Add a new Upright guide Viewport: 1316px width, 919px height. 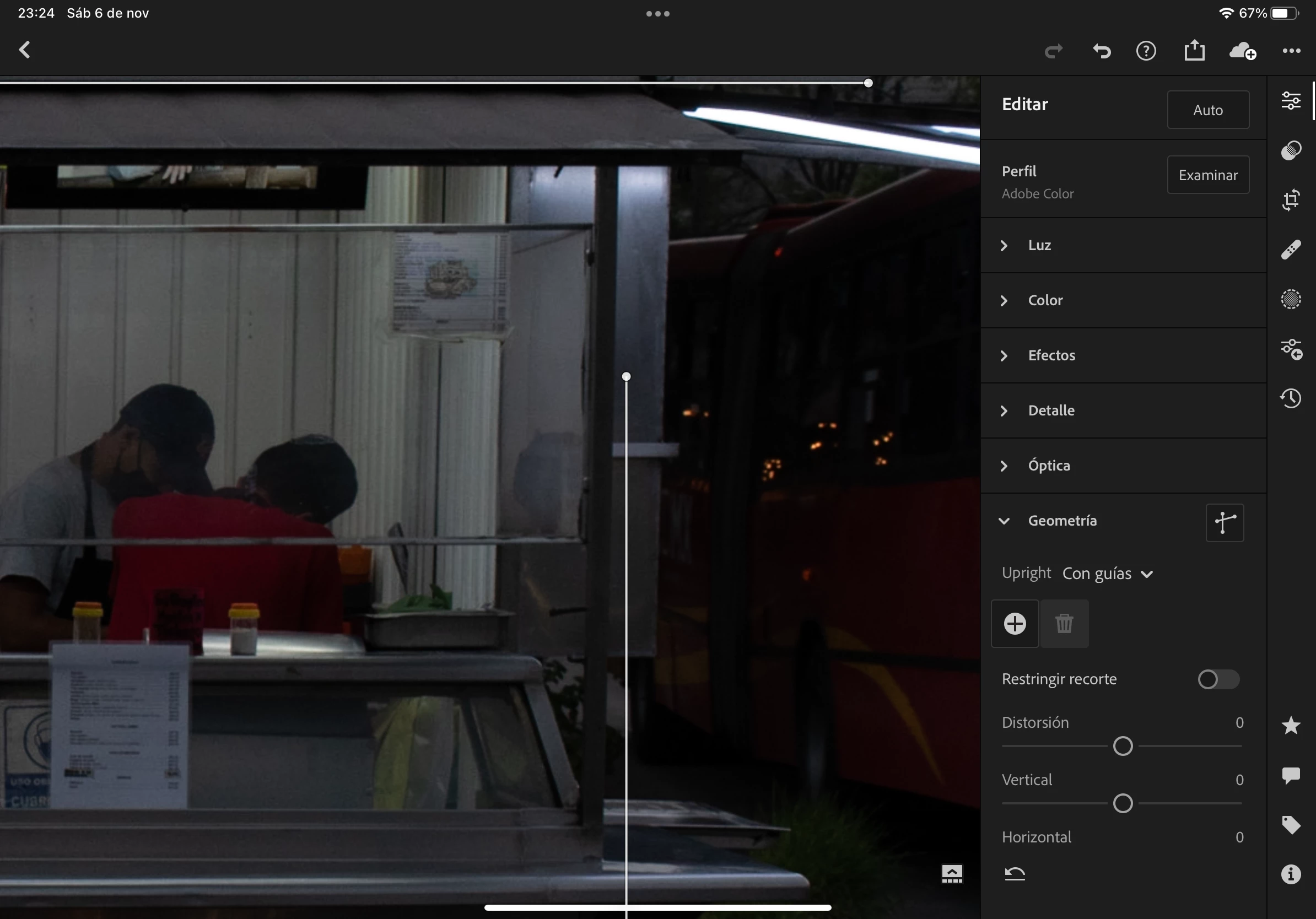coord(1015,623)
